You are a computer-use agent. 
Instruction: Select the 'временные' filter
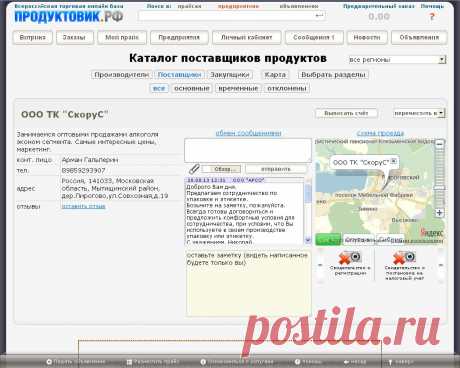(238, 88)
